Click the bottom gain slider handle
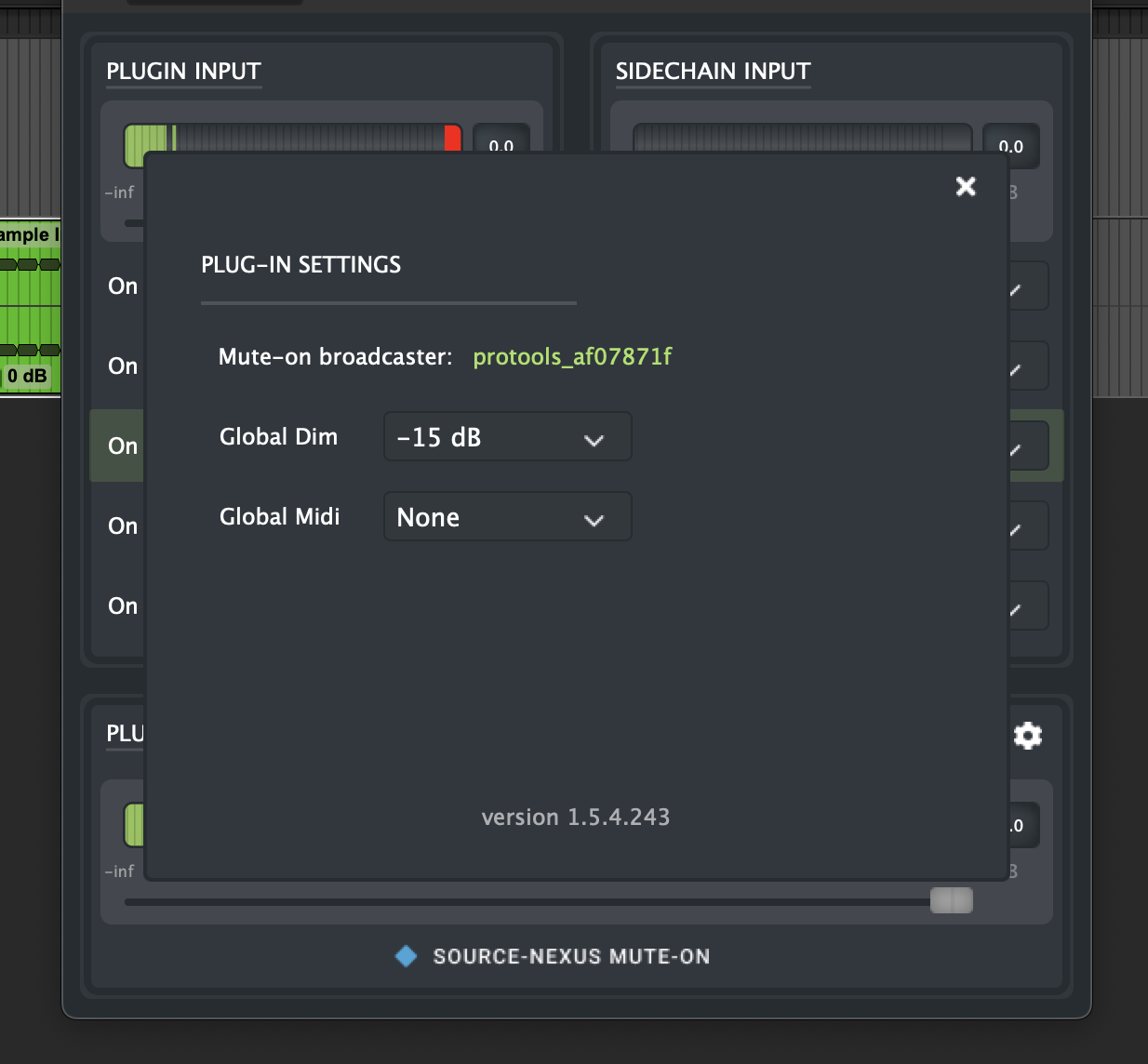The image size is (1148, 1064). tap(951, 900)
